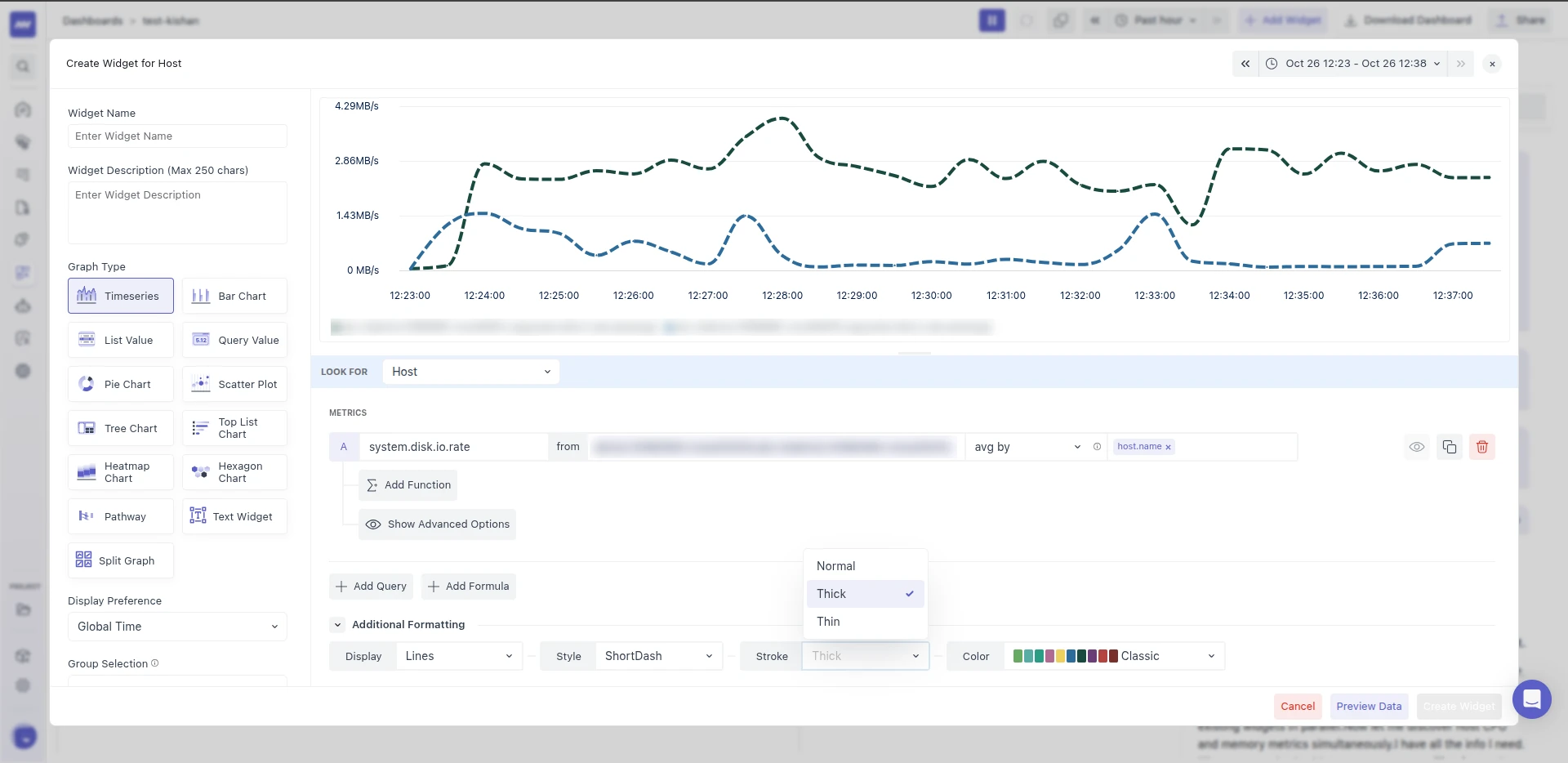
Task: Open the avg by aggregation dropdown
Action: click(1027, 447)
